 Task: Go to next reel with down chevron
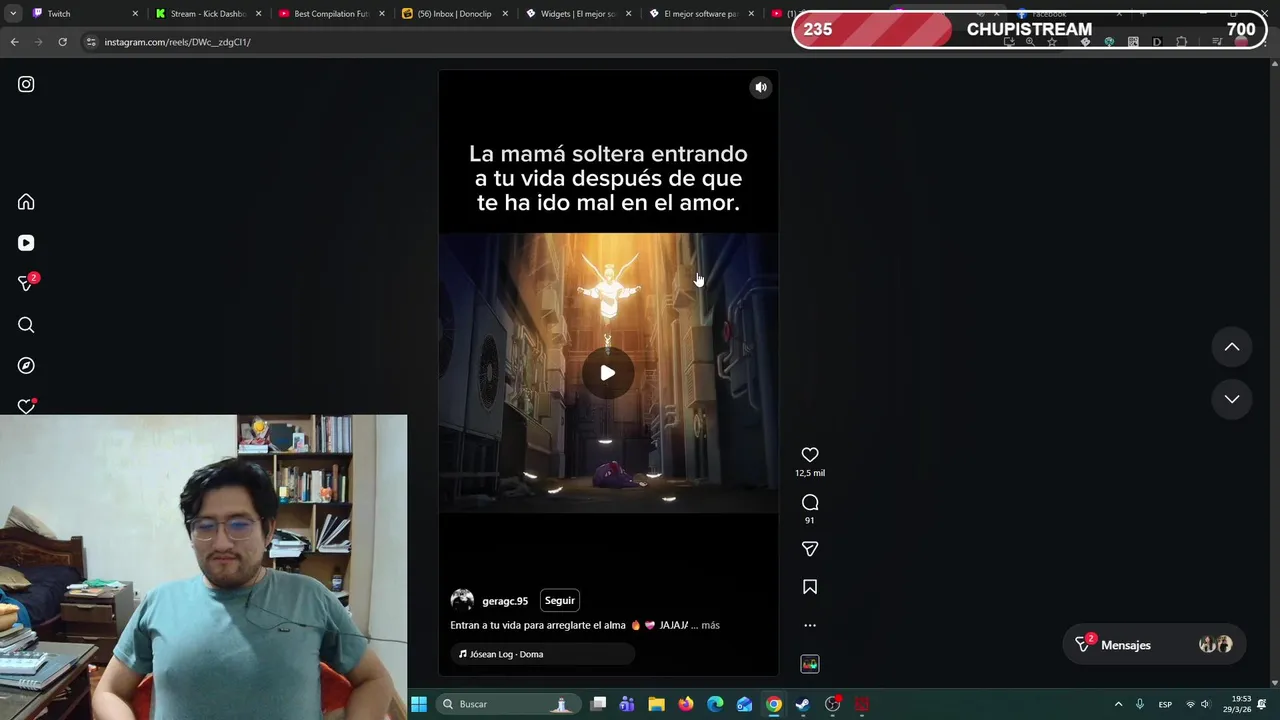[x=1232, y=399]
